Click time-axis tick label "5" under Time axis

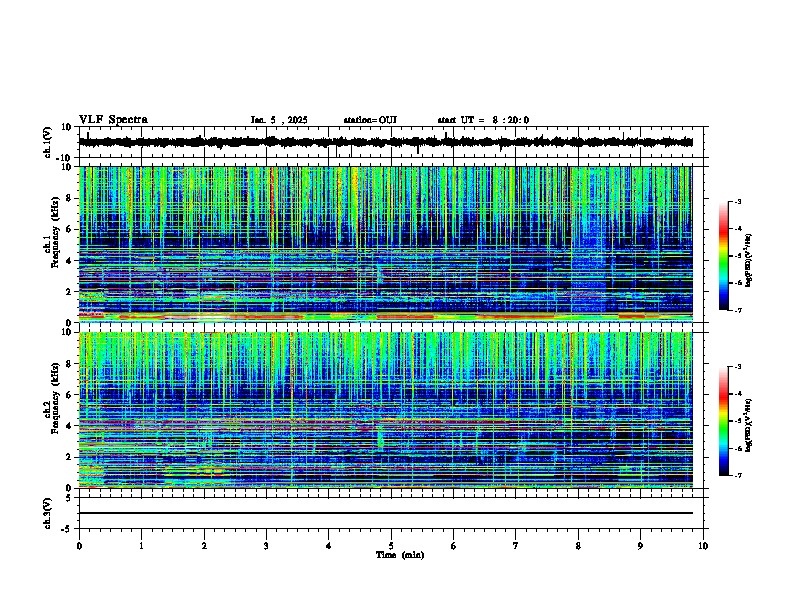coord(391,546)
